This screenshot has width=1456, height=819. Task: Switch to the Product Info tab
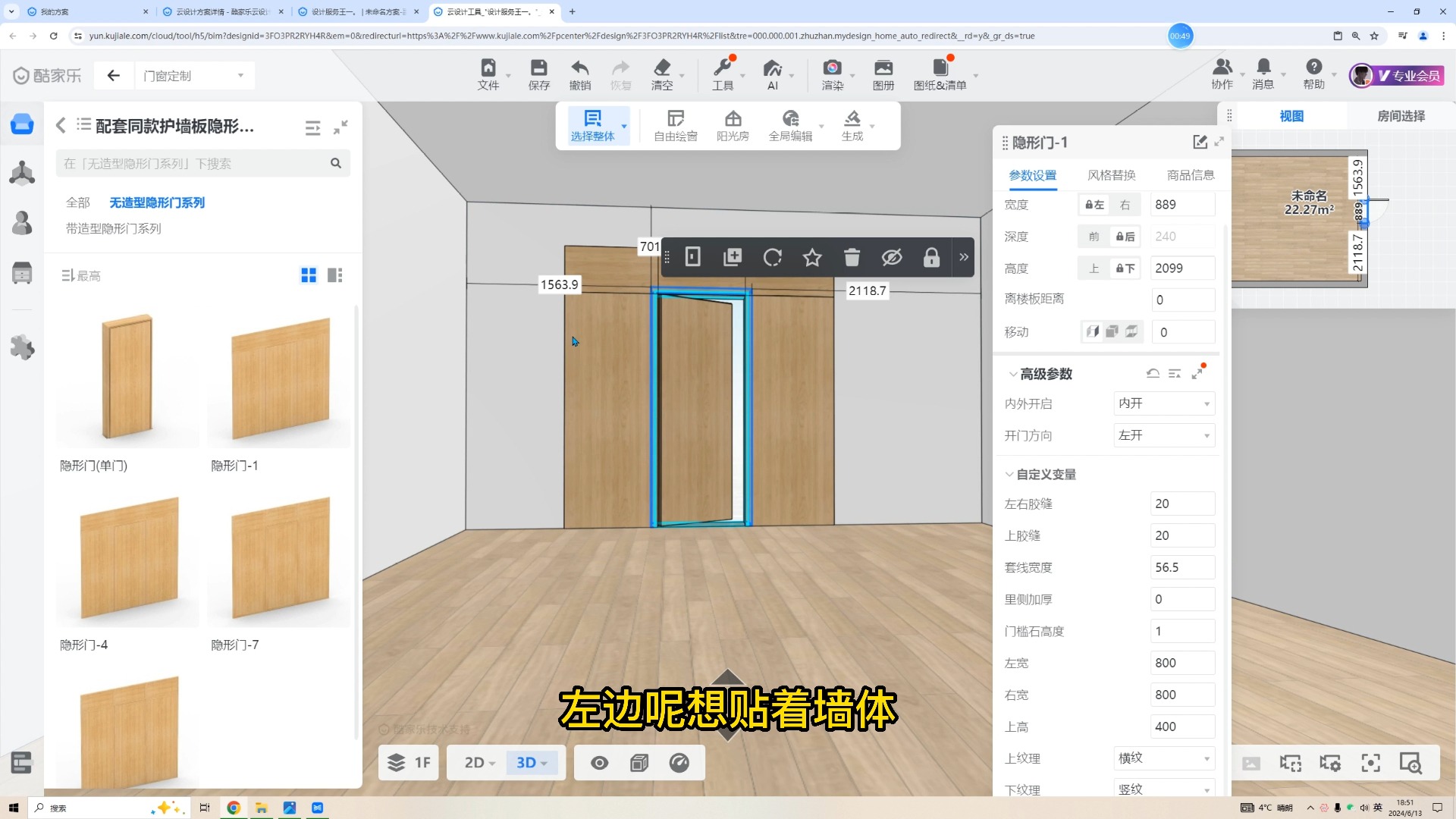[1190, 175]
